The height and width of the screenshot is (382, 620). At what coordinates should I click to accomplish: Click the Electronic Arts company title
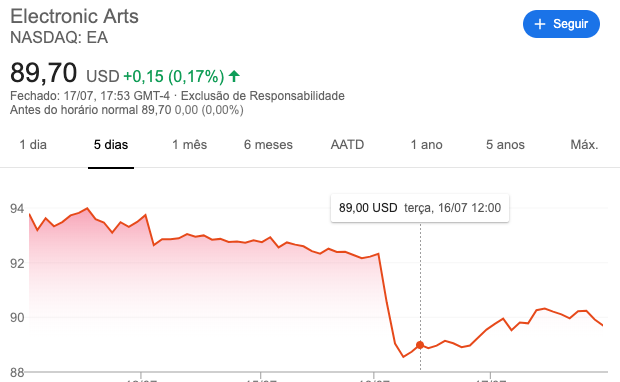[x=74, y=17]
